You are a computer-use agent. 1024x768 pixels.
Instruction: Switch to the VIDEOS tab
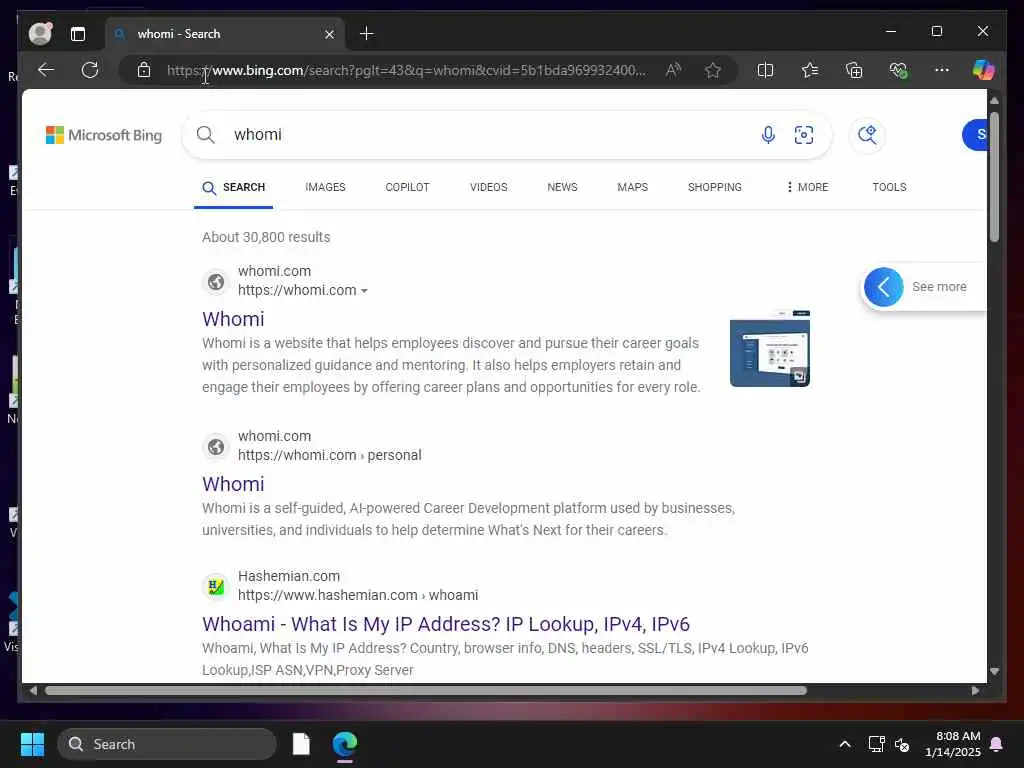coord(488,187)
